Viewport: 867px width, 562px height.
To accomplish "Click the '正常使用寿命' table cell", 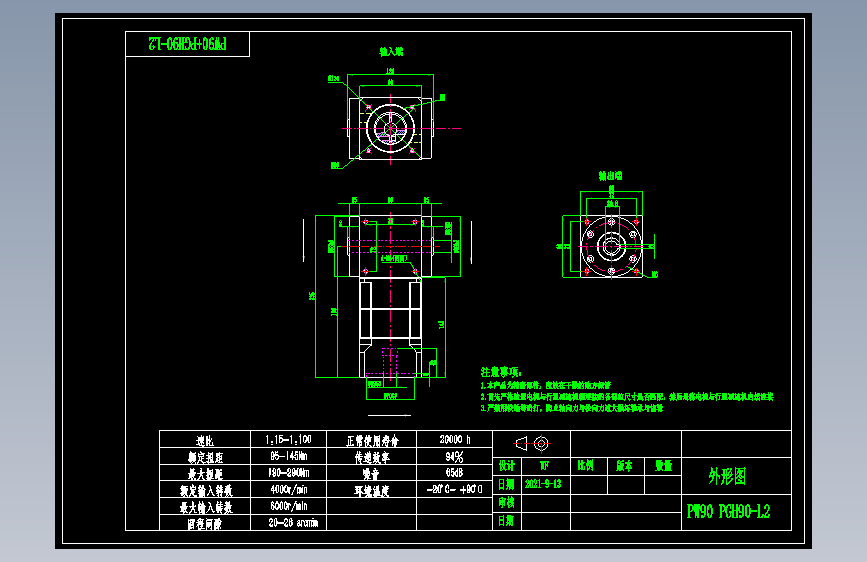I will coord(372,440).
